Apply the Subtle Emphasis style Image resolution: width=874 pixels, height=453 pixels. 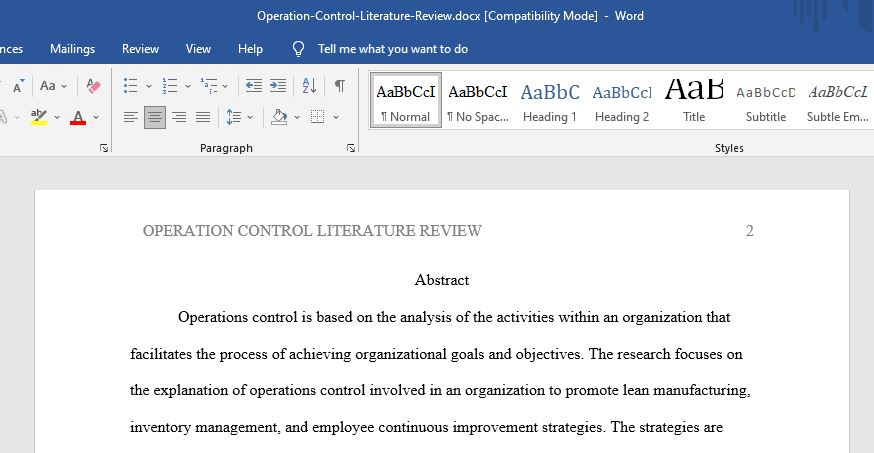coord(838,100)
